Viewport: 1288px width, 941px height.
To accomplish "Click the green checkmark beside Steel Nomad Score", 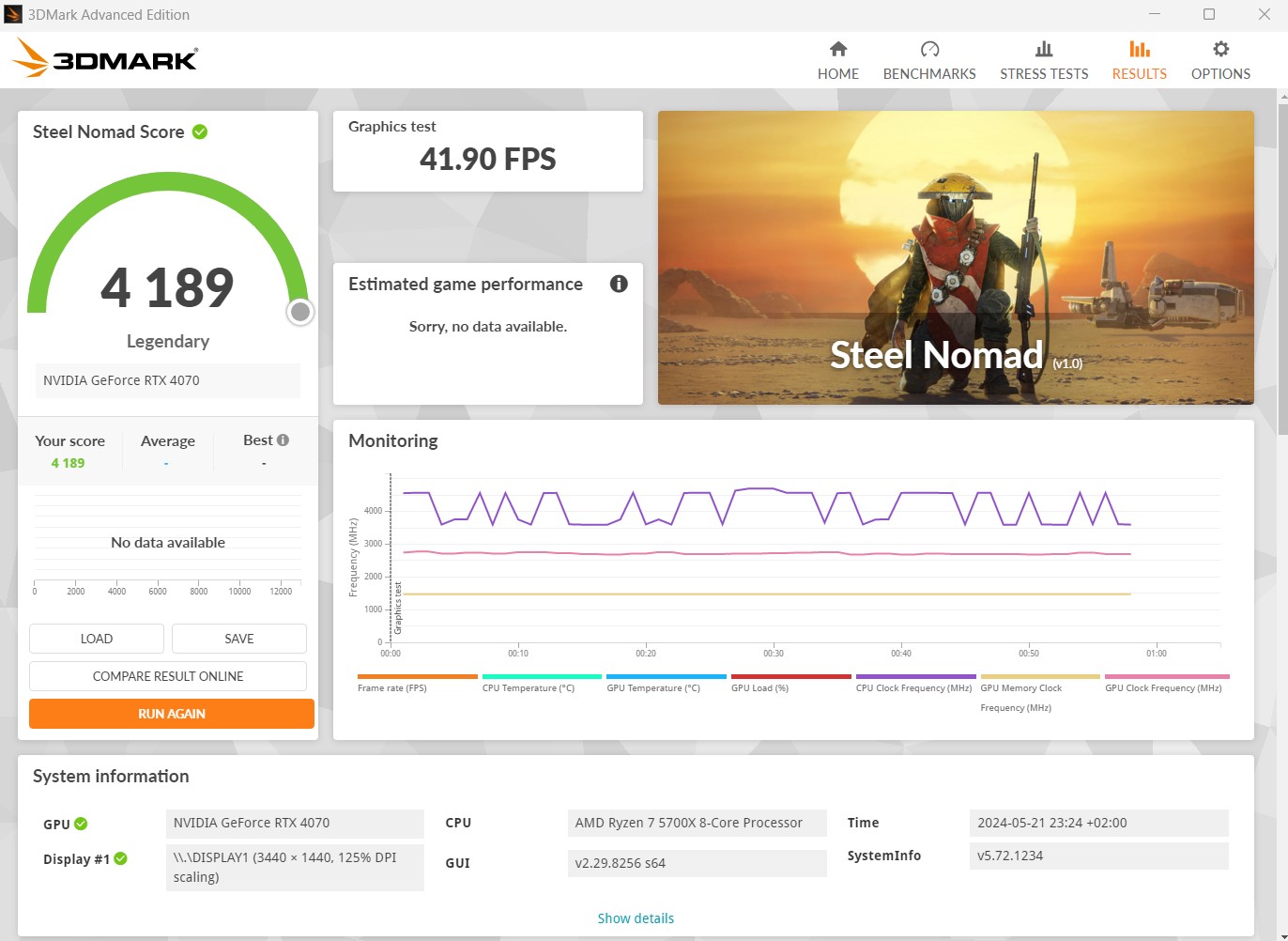I will tap(199, 131).
